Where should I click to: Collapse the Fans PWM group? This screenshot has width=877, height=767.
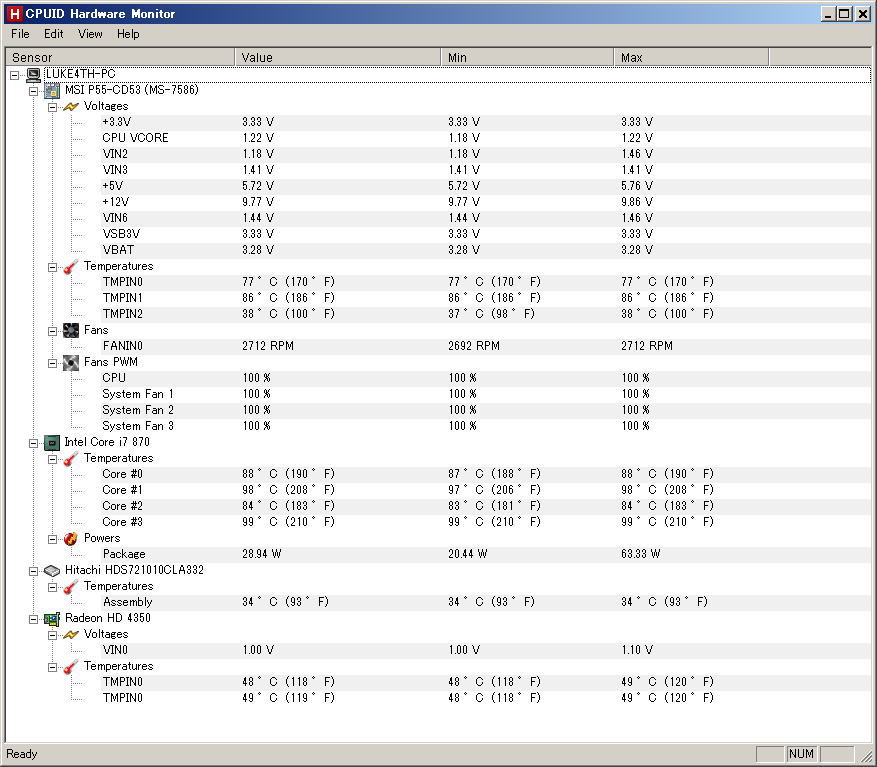[53, 363]
